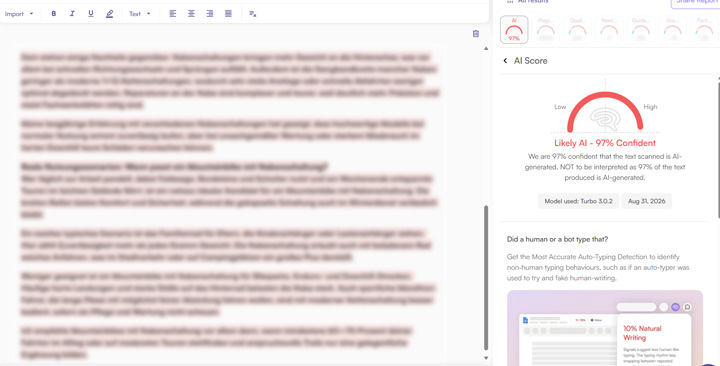
Task: Open the Import dropdown menu
Action: [19, 14]
